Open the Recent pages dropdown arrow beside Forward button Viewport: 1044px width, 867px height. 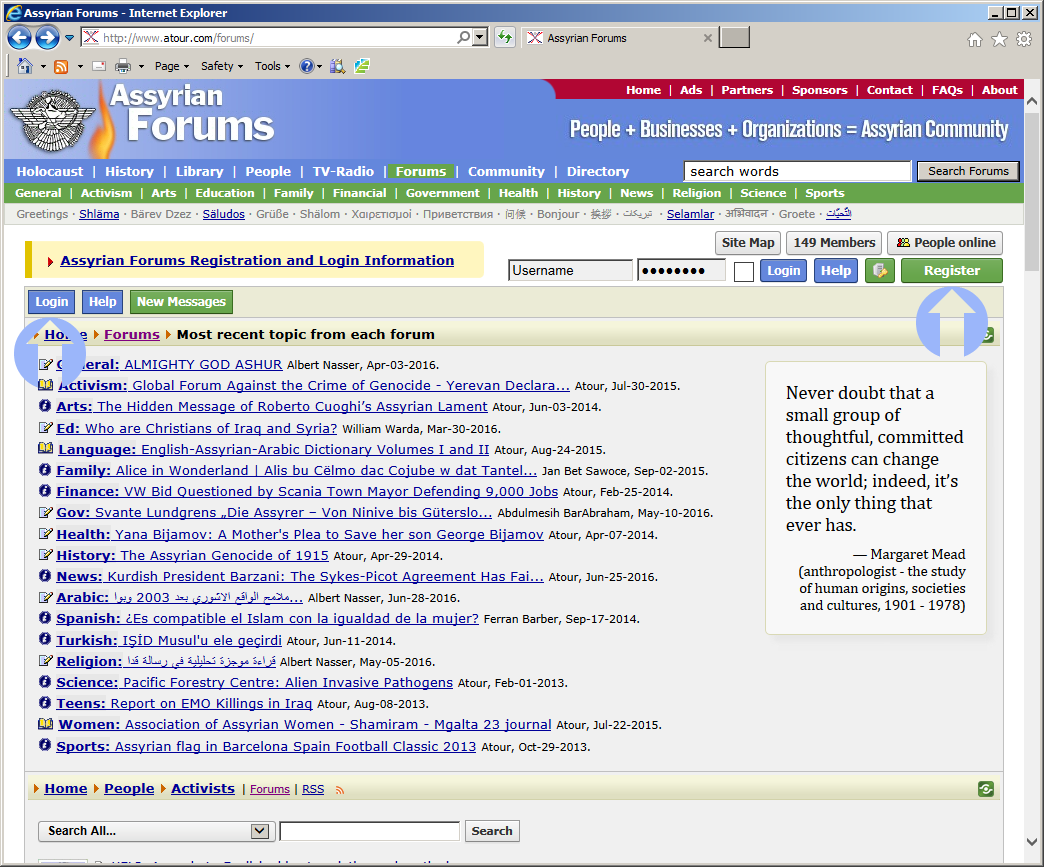(x=69, y=38)
